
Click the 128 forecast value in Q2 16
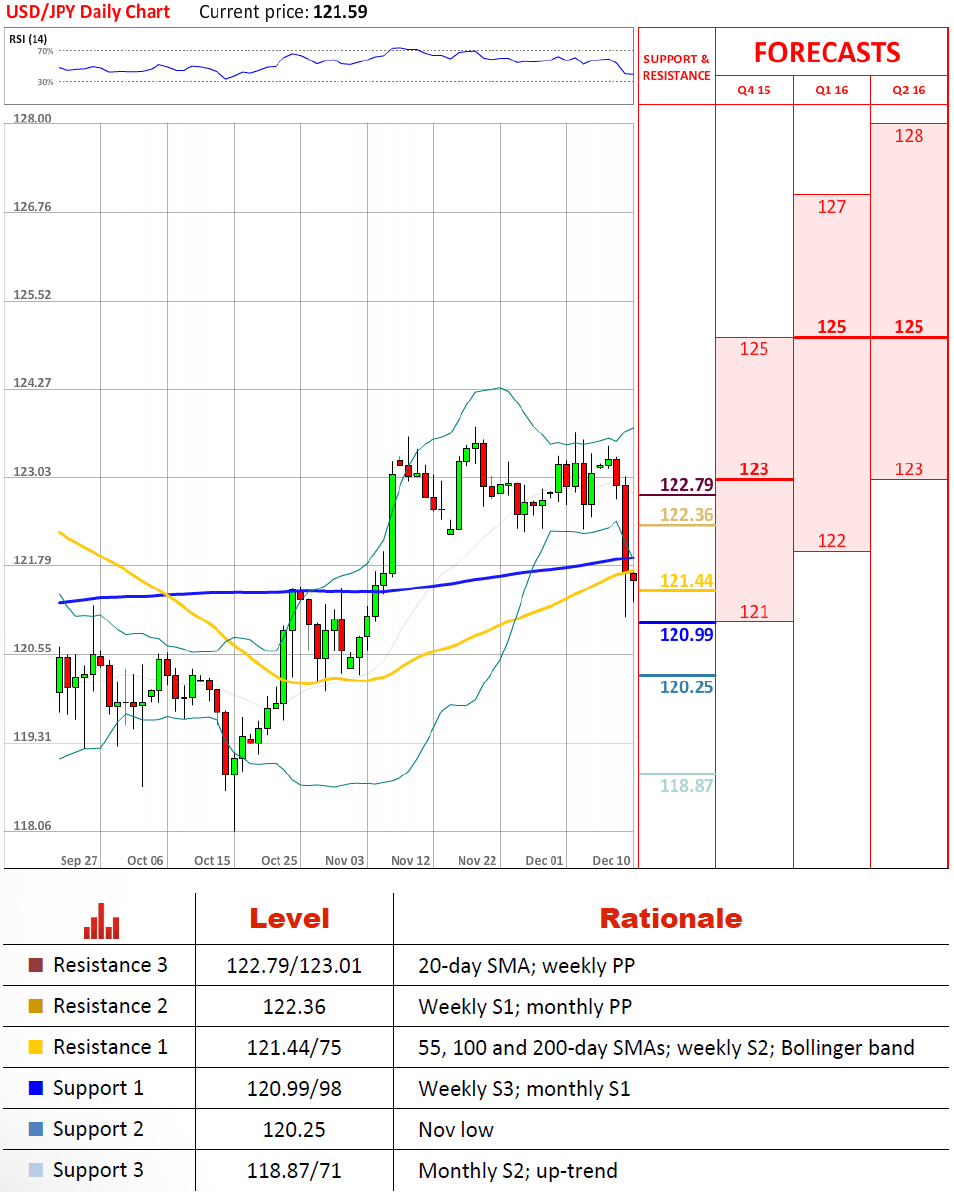coord(909,136)
